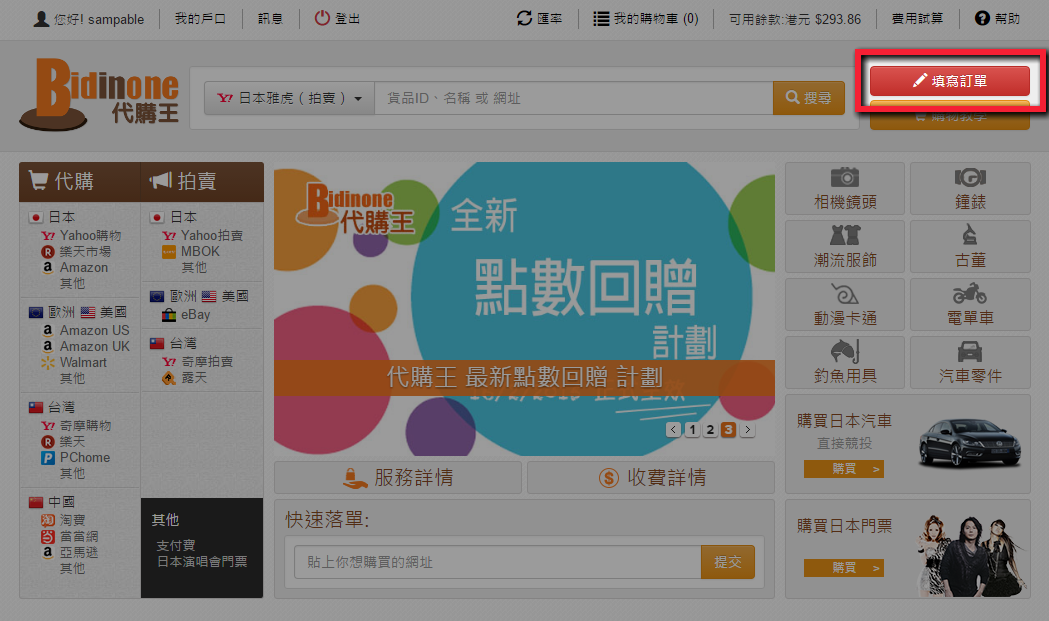Viewport: 1049px width, 621px height.
Task: Click the black car thumbnail
Action: click(x=969, y=442)
